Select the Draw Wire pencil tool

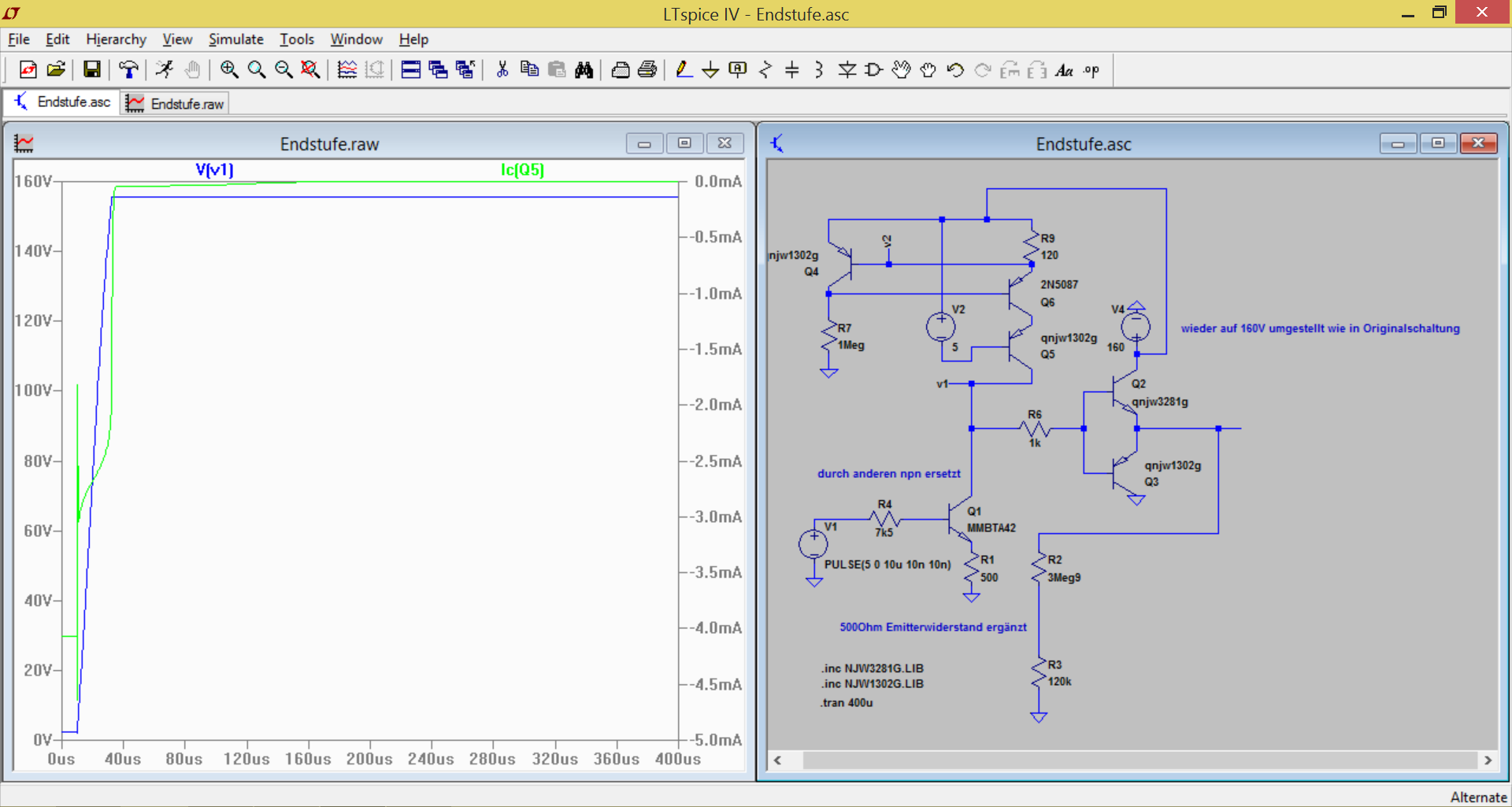pyautogui.click(x=684, y=70)
